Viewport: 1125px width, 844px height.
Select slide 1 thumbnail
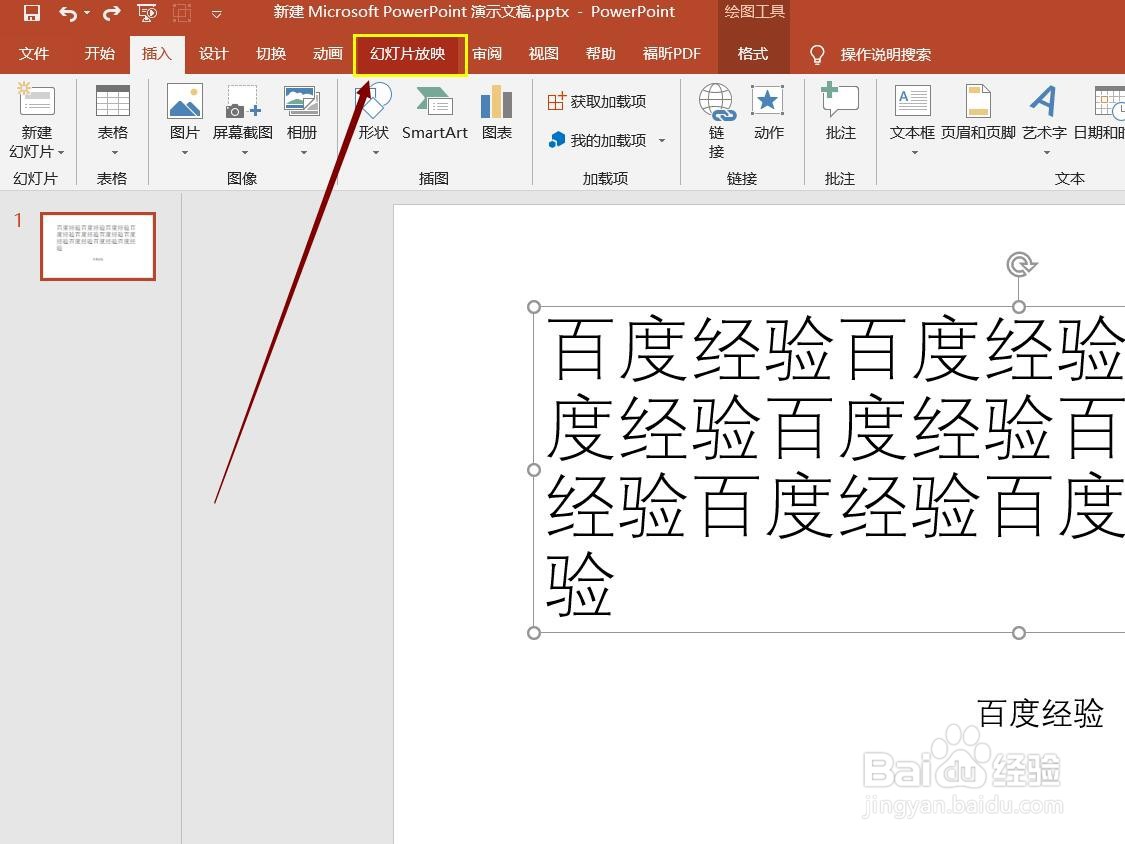tap(98, 246)
